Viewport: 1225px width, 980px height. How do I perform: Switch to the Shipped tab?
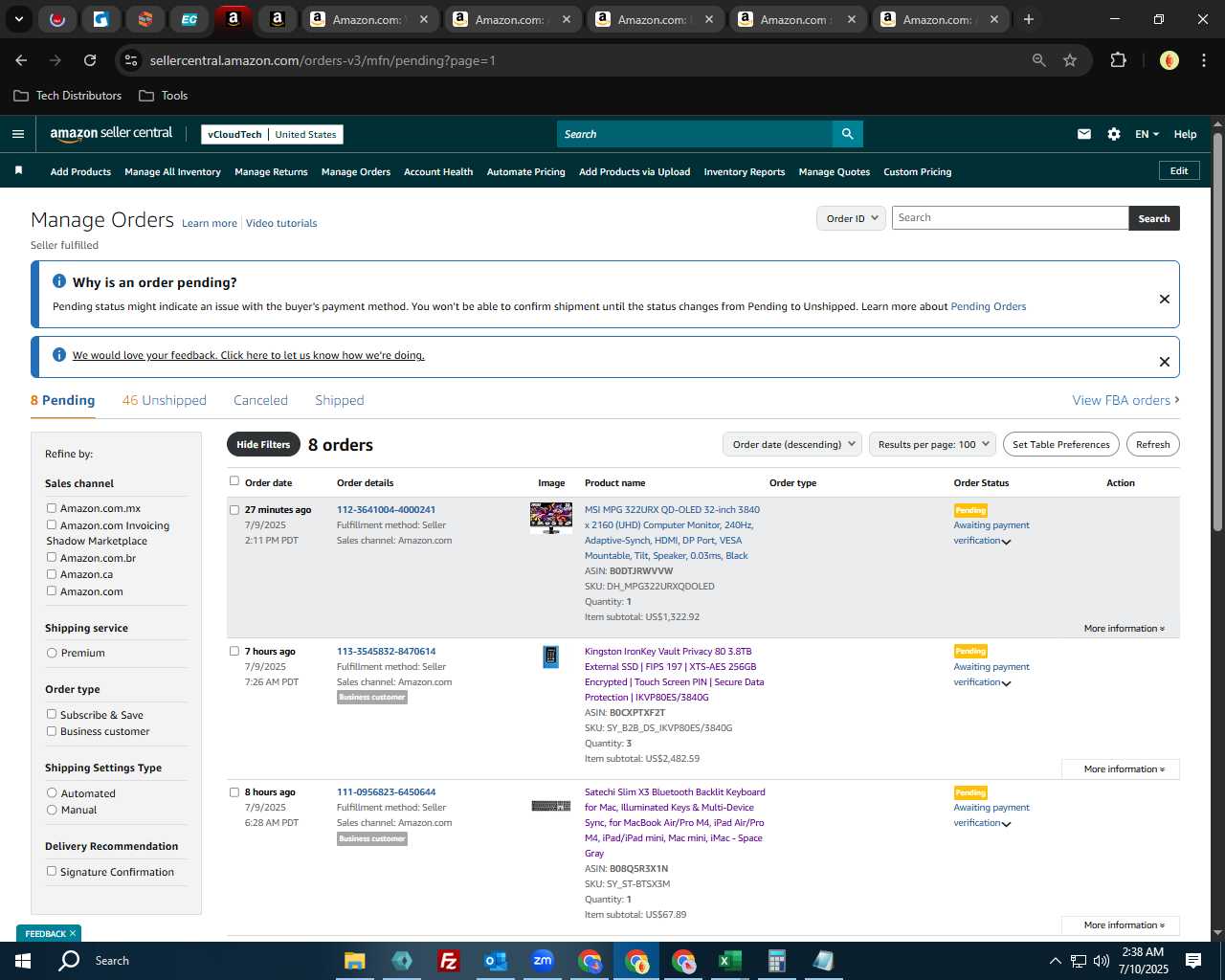[x=340, y=400]
